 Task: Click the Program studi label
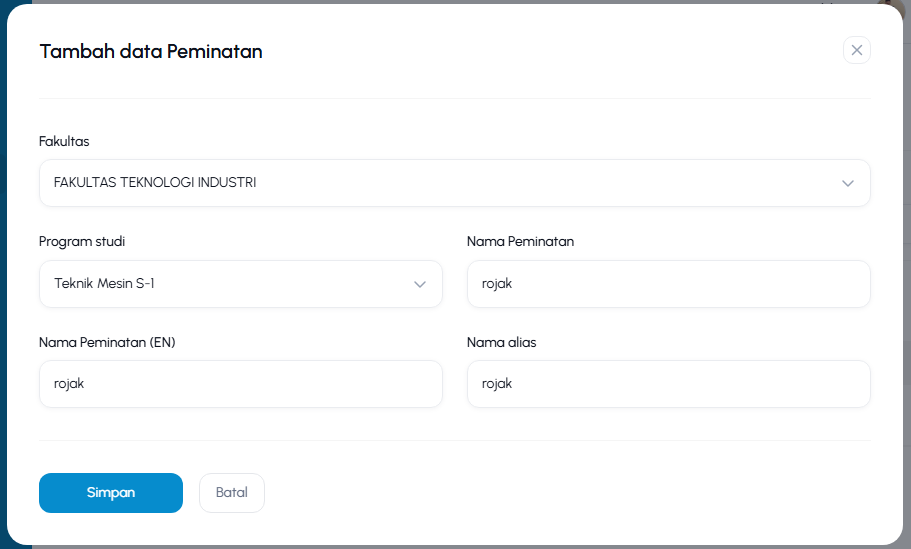point(82,242)
